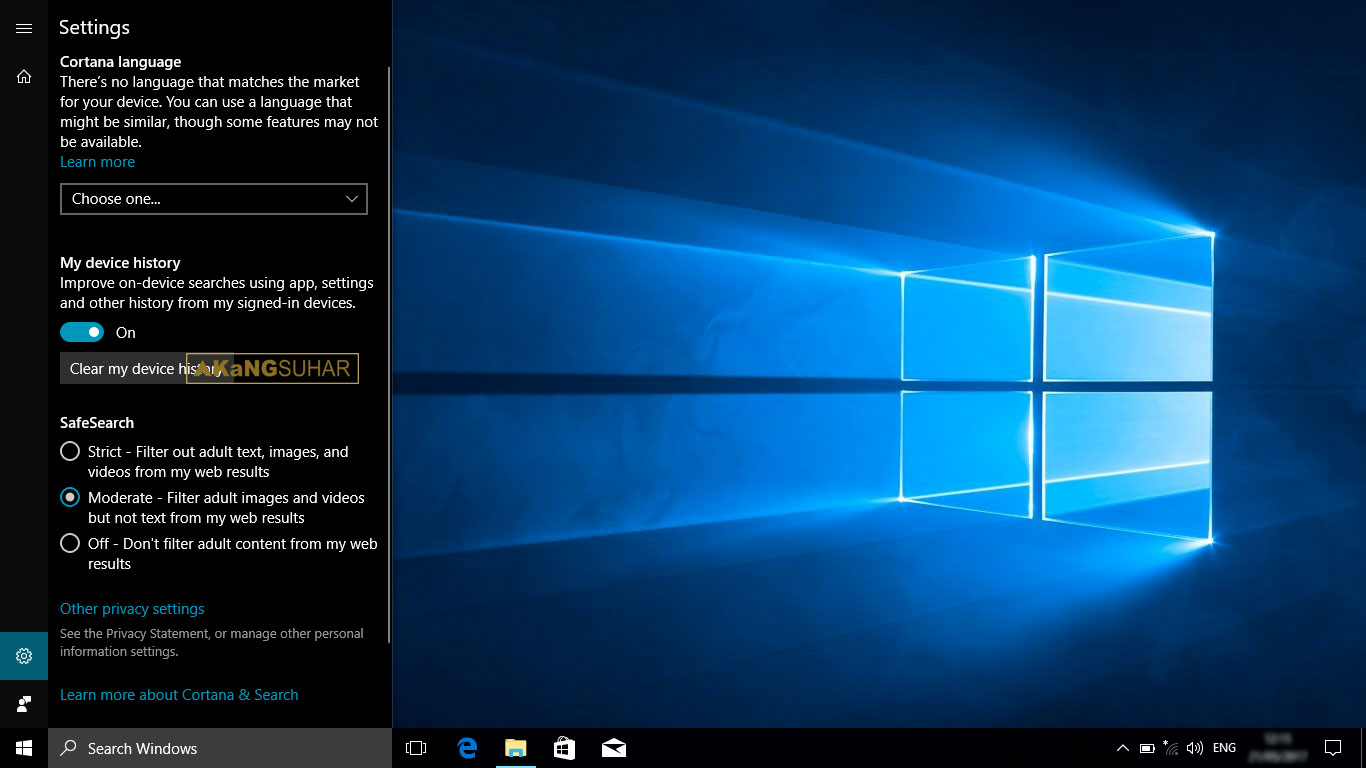The image size is (1366, 768).
Task: Open the Cortana language 'Choose one...' dropdown
Action: pos(214,199)
